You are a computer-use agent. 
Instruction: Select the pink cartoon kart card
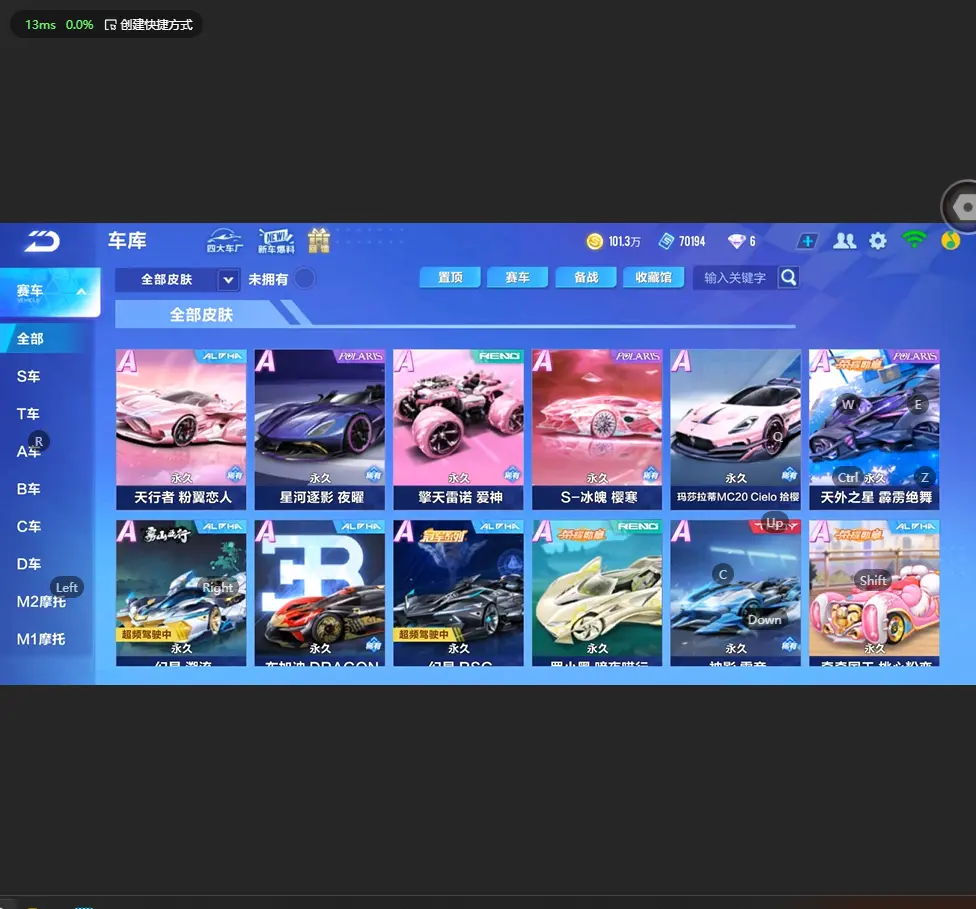(875, 593)
